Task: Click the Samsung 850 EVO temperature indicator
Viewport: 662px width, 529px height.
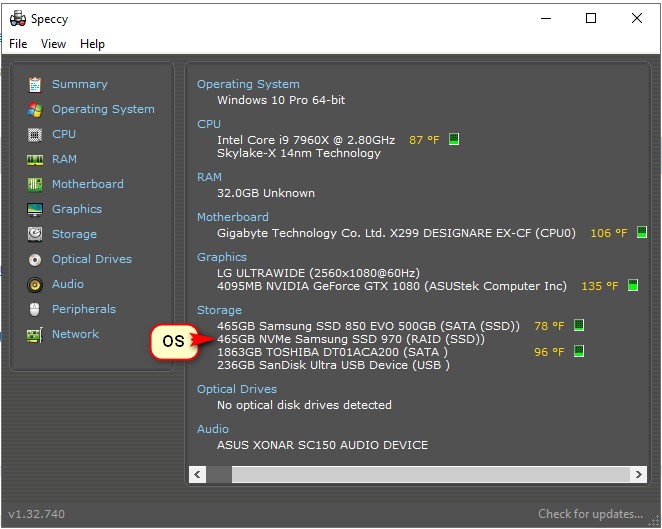Action: [579, 325]
